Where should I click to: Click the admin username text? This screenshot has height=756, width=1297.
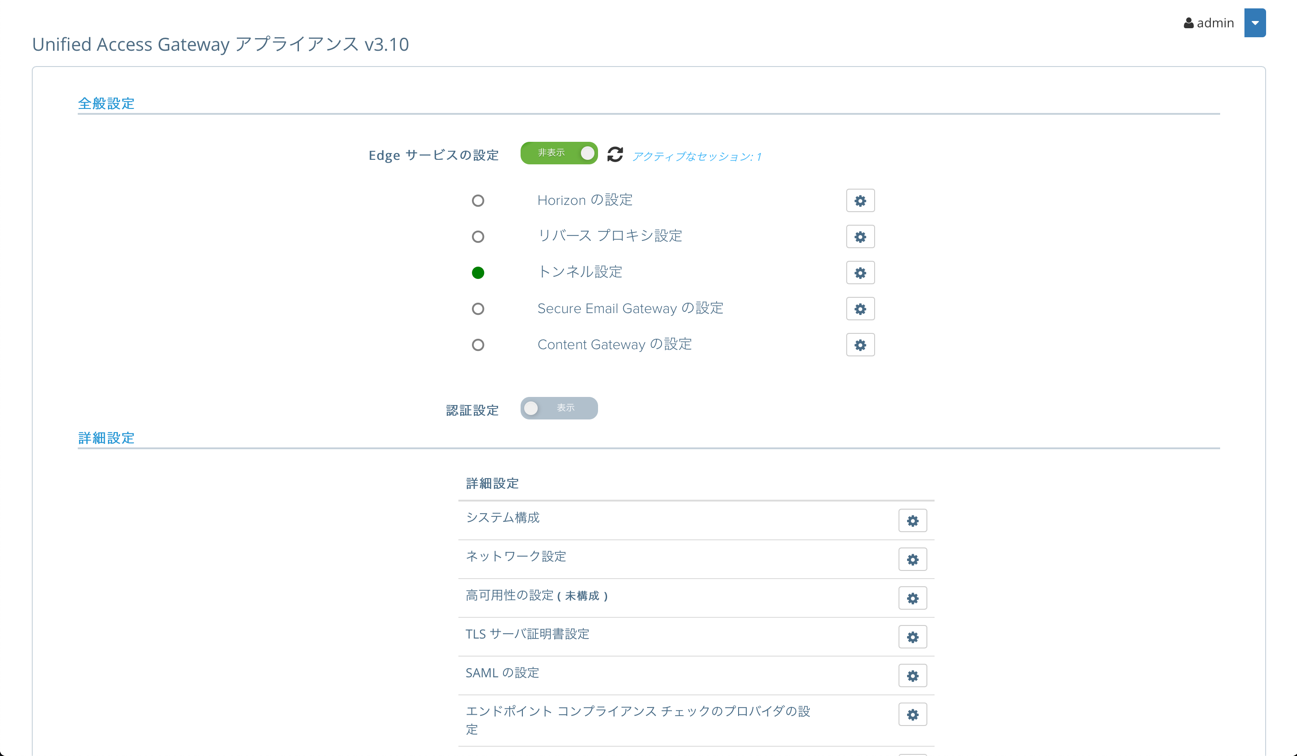pos(1215,23)
